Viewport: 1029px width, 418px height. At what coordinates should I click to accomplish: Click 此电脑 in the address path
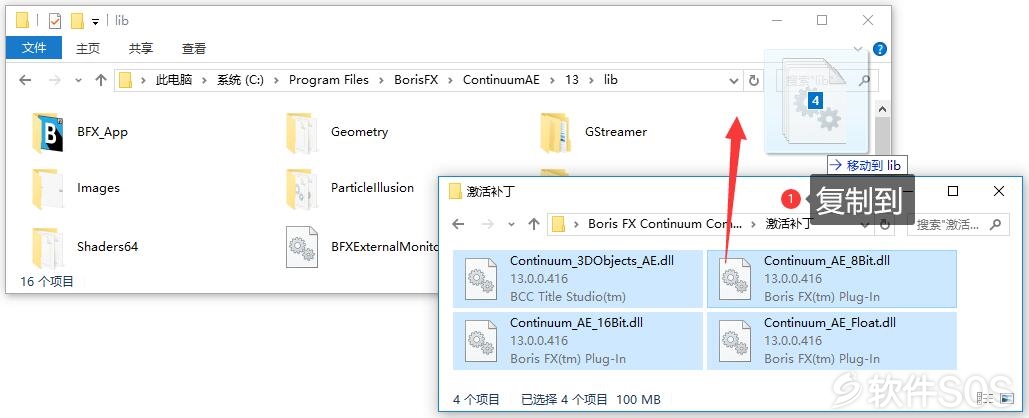(174, 80)
